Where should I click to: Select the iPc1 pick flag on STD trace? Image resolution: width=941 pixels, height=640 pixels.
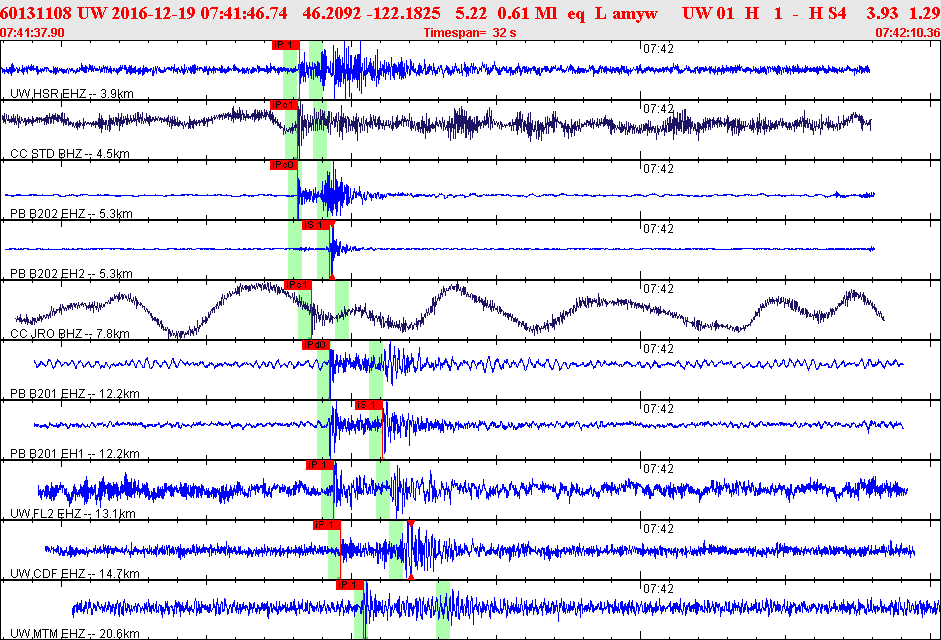pyautogui.click(x=284, y=105)
